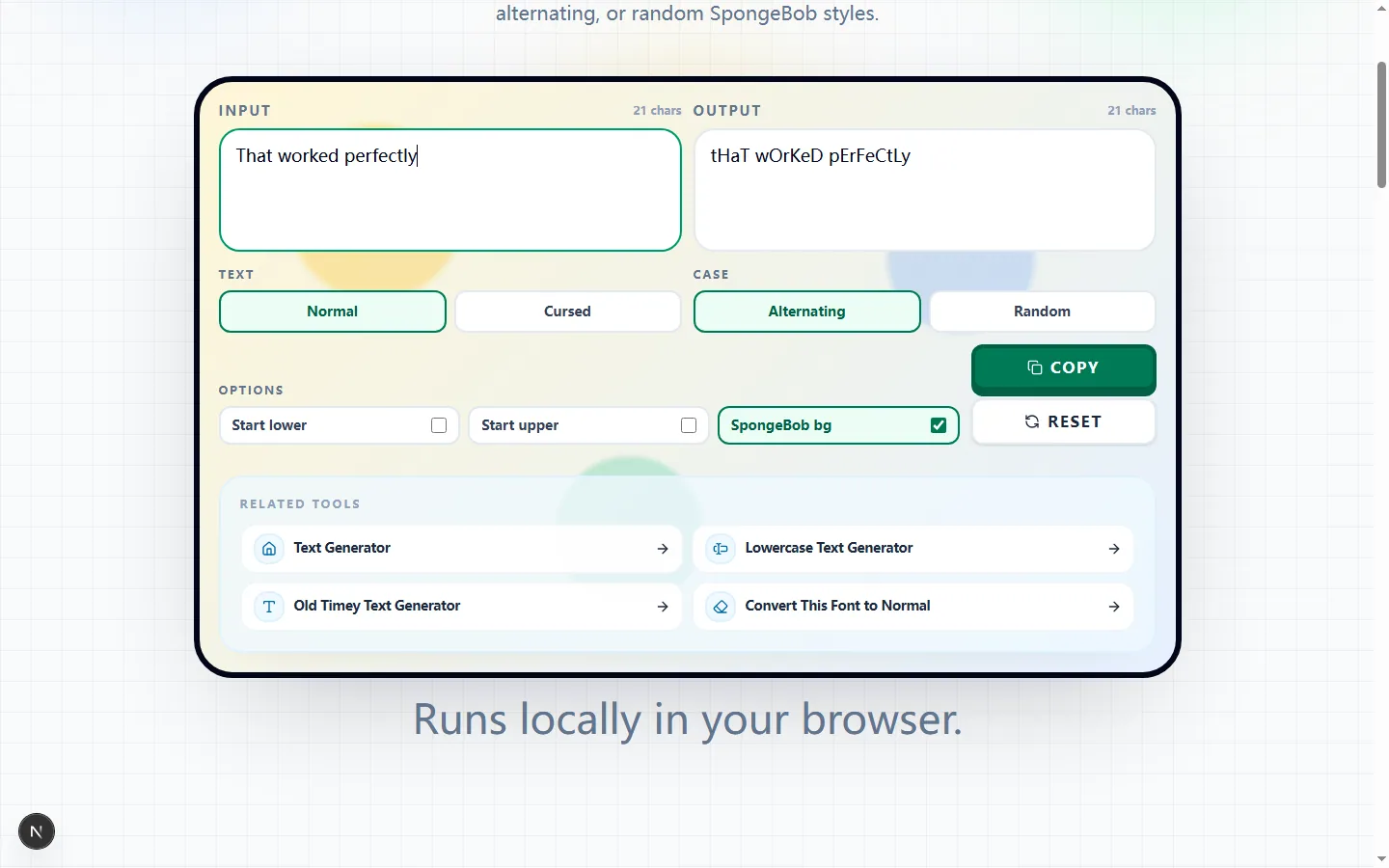This screenshot has width=1389, height=868.
Task: Click the OPTIONS label
Action: coord(251,391)
